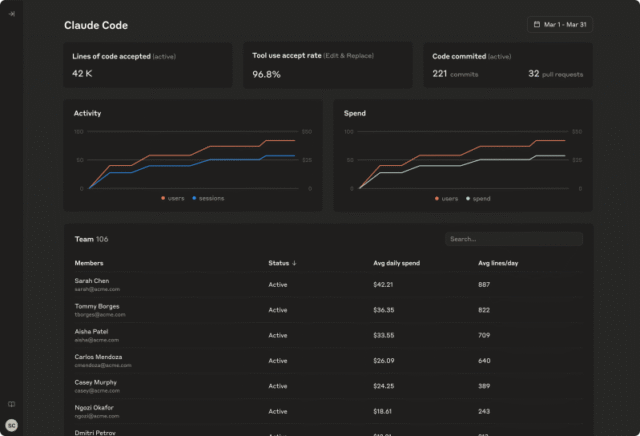Click the sarah@acme.com email
The width and height of the screenshot is (640, 436).
click(x=97, y=289)
